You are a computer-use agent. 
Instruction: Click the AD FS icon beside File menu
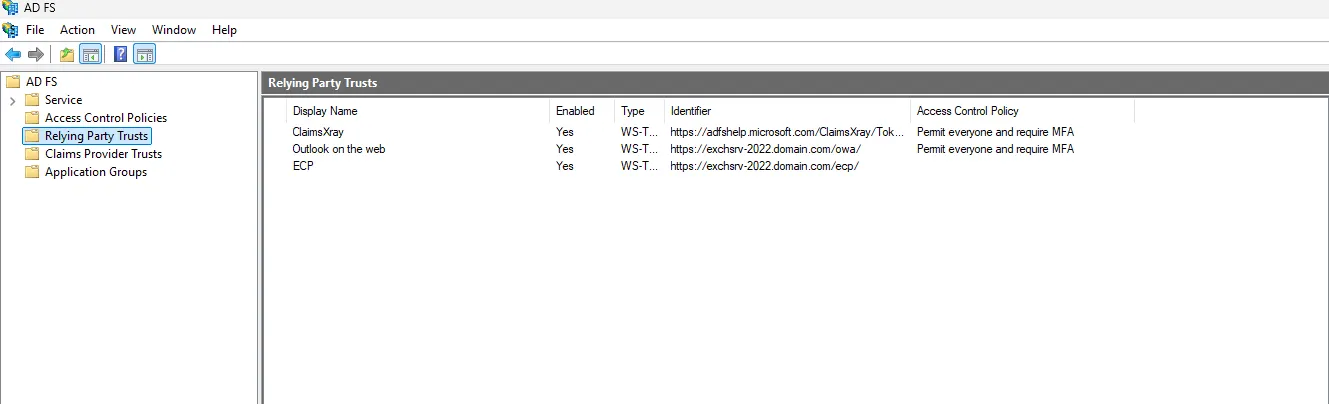point(11,30)
